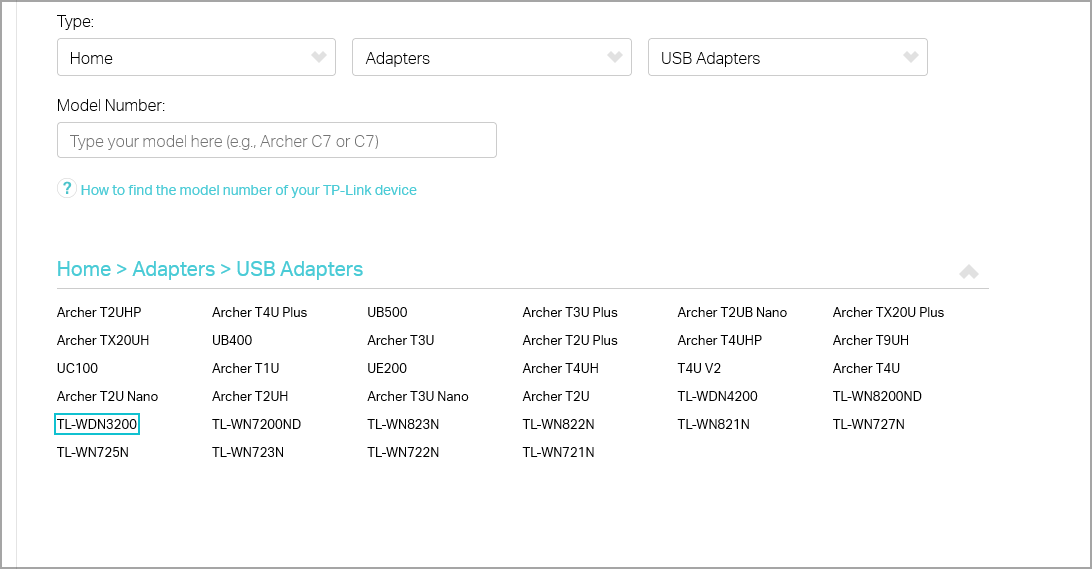The image size is (1092, 569).
Task: Choose the UC100 model
Action: tap(77, 368)
